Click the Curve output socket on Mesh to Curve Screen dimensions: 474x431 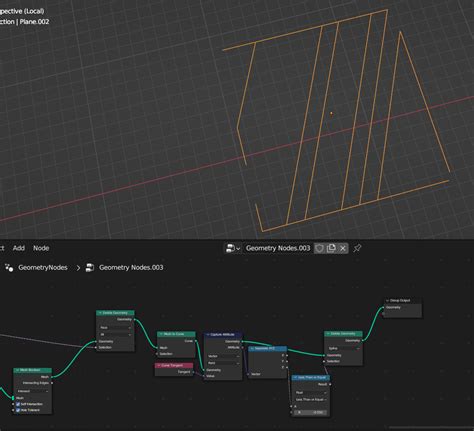196,341
